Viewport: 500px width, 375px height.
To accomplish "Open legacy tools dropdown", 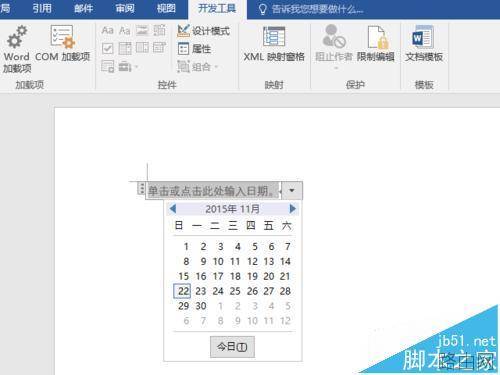I will point(128,67).
